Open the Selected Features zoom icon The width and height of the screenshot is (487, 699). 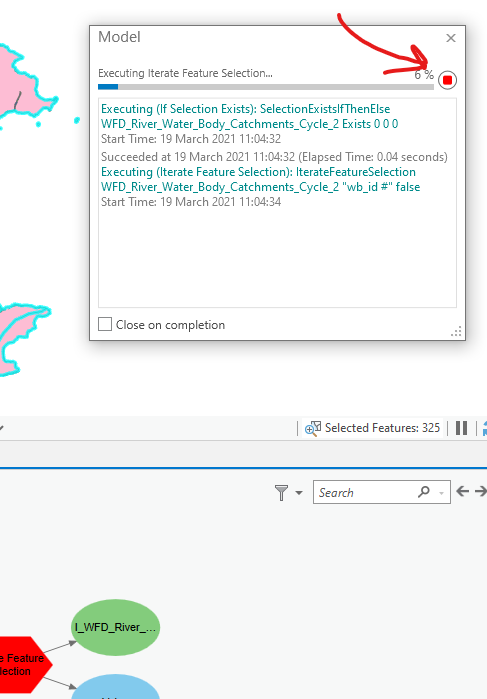[313, 428]
